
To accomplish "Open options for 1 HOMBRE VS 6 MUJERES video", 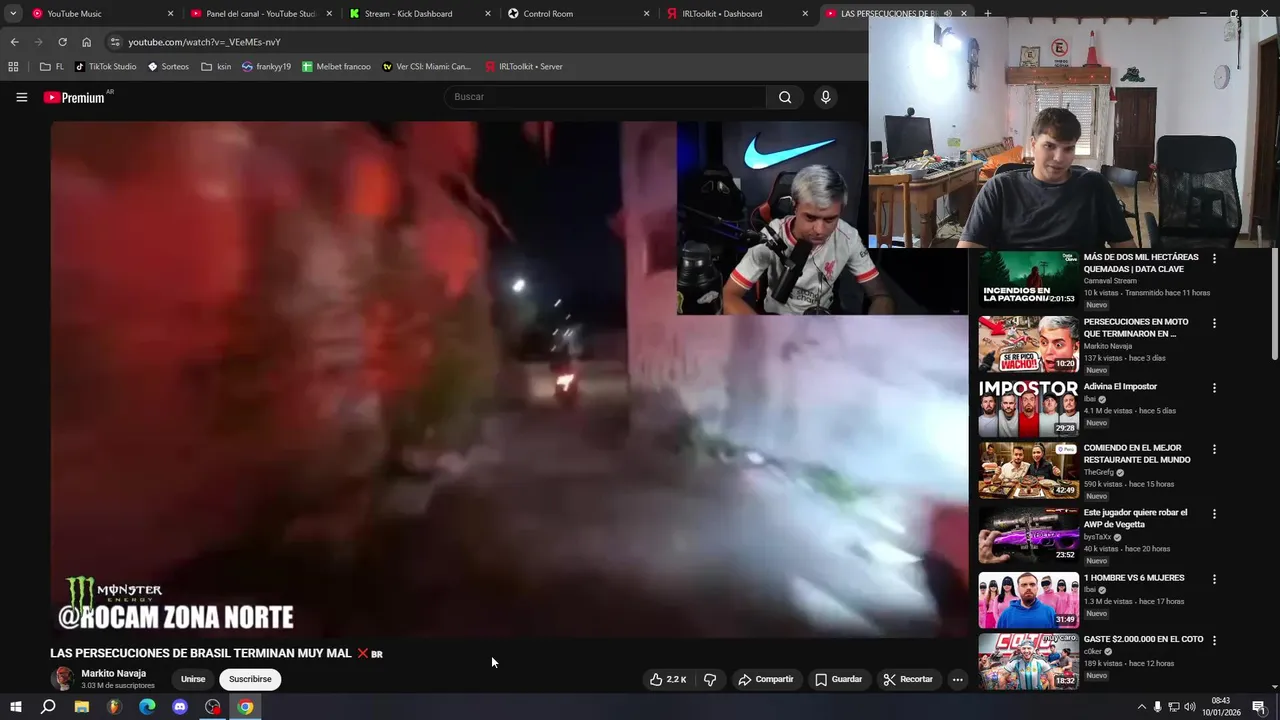I will click(1214, 579).
